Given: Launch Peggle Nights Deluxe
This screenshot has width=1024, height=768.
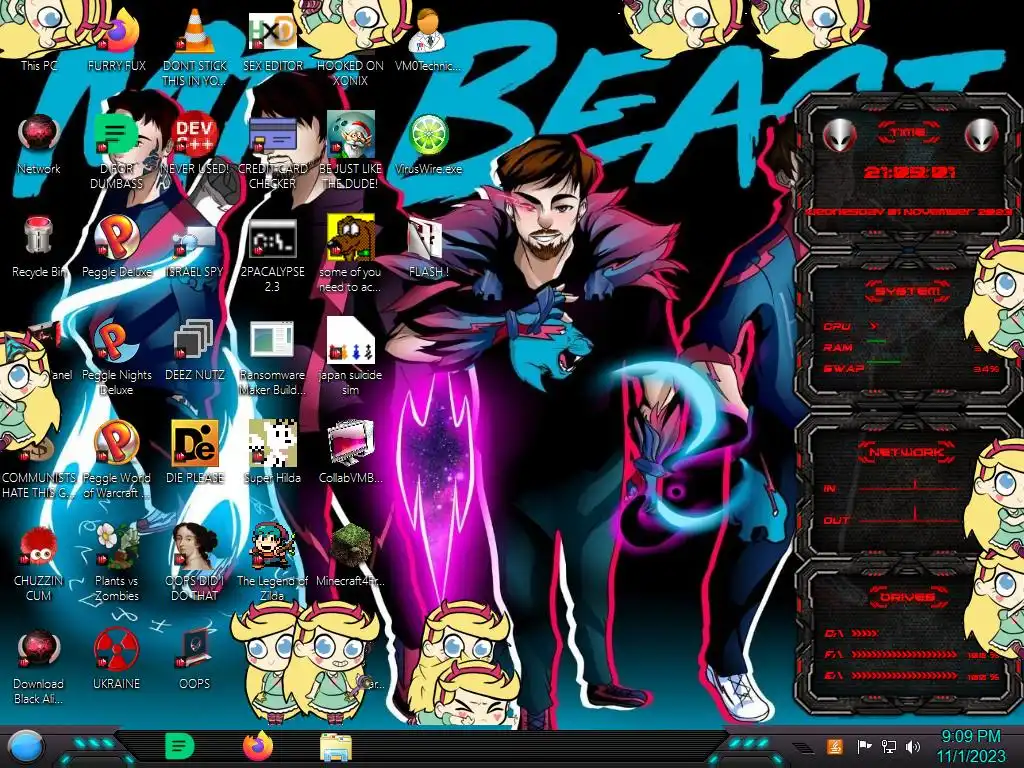Looking at the screenshot, I should click(116, 358).
